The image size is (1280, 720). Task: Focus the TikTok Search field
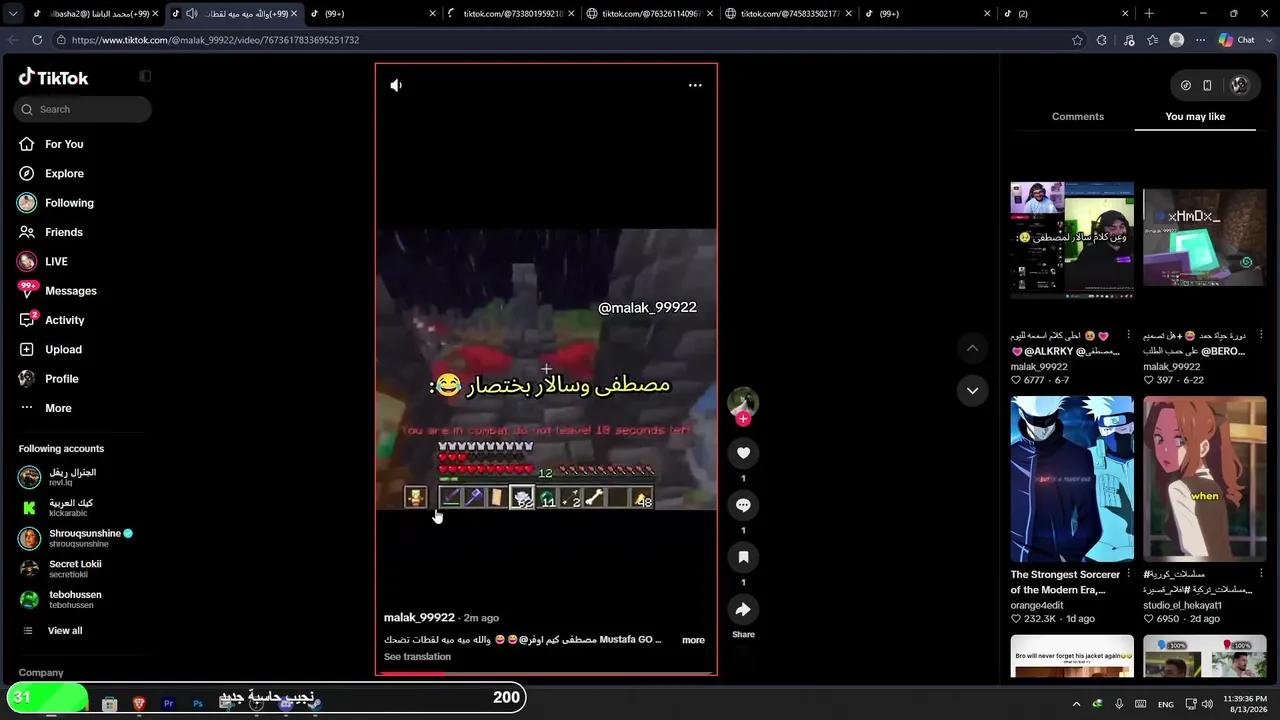(83, 109)
